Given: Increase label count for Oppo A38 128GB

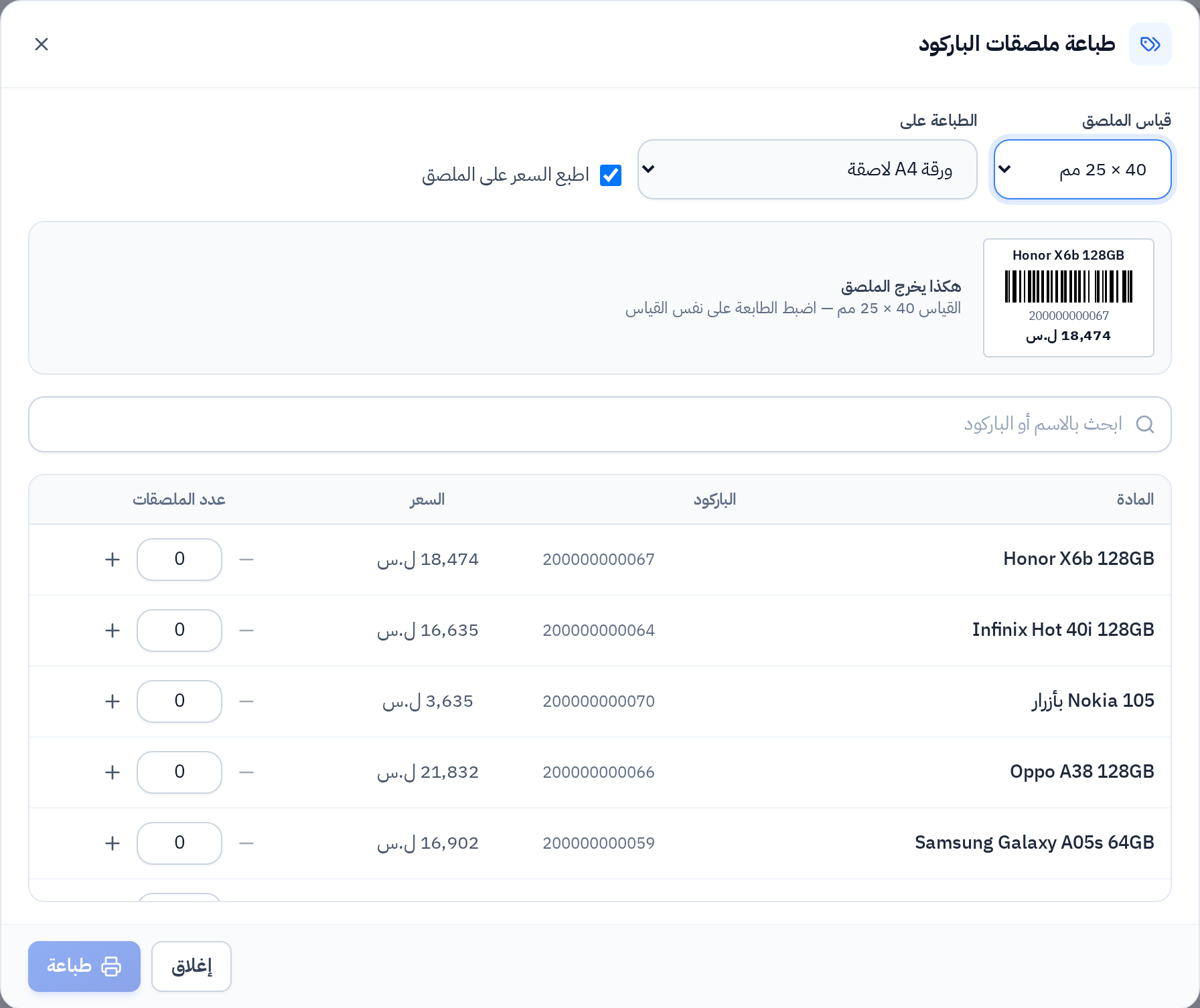Looking at the screenshot, I should [112, 772].
